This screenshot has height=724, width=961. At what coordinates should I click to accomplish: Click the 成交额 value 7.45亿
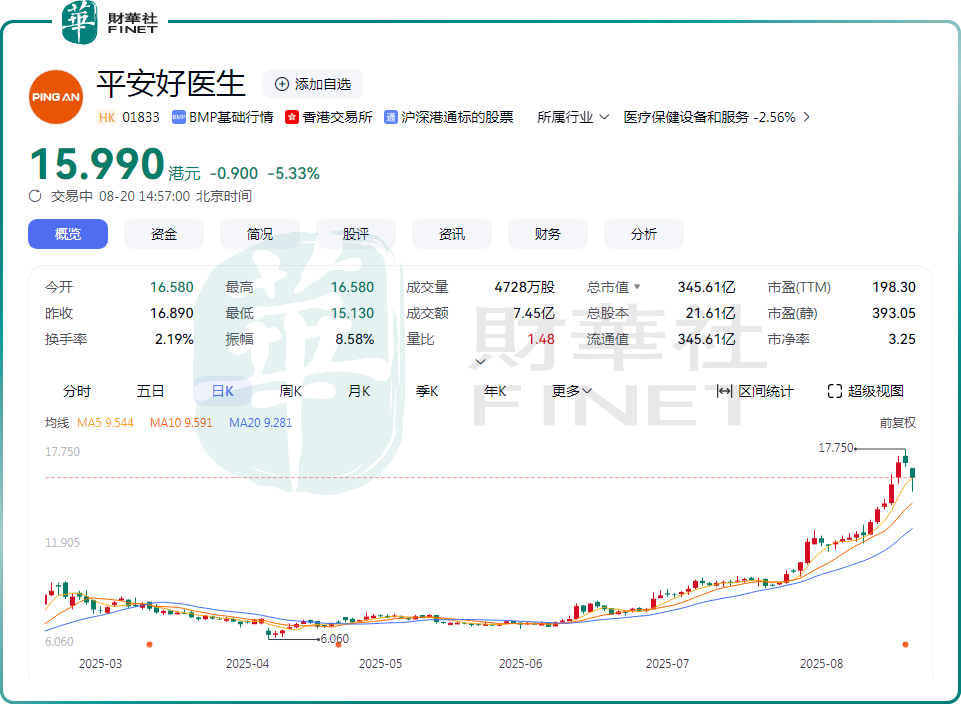(x=534, y=313)
